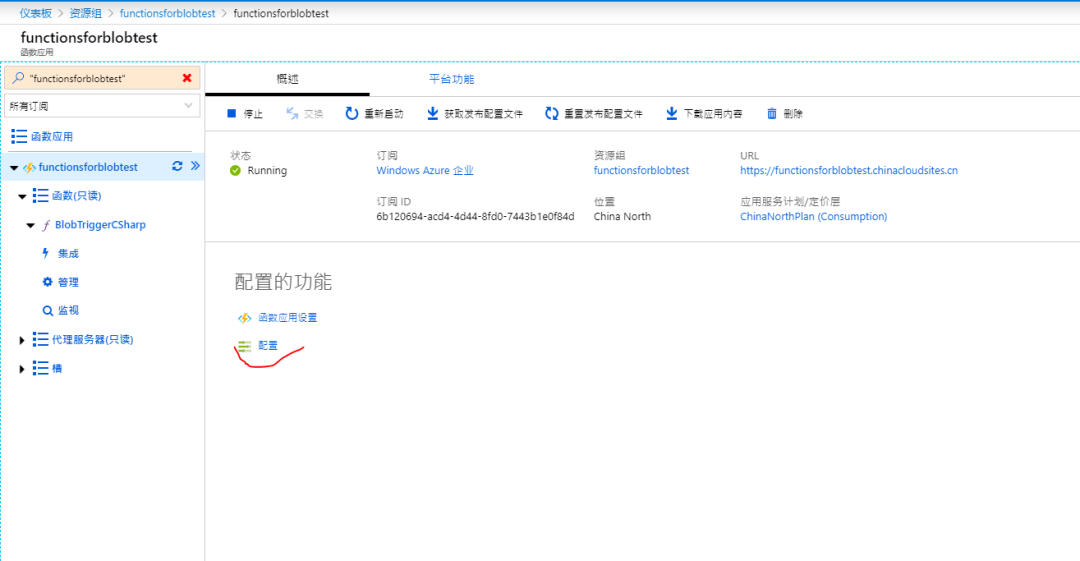Go to 仪表板 in the breadcrumb
Viewport: 1080px width, 561px height.
point(35,13)
